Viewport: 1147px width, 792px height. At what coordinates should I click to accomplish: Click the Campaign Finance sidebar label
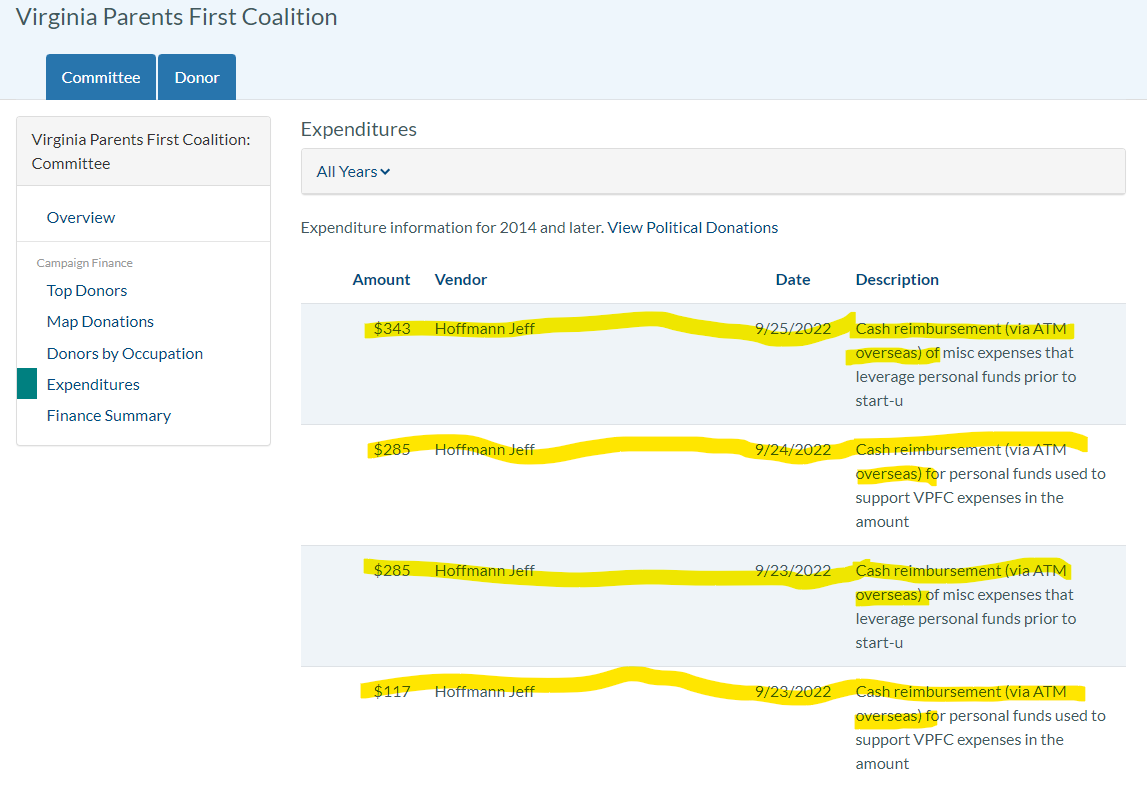[85, 263]
